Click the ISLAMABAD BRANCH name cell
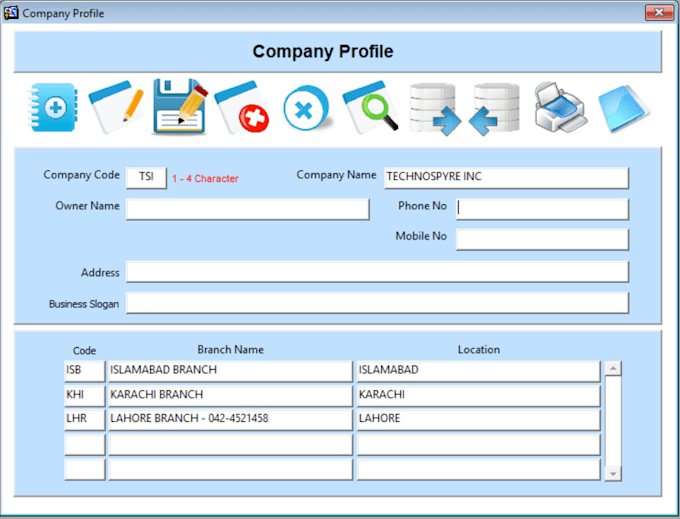This screenshot has width=680, height=519. [231, 371]
